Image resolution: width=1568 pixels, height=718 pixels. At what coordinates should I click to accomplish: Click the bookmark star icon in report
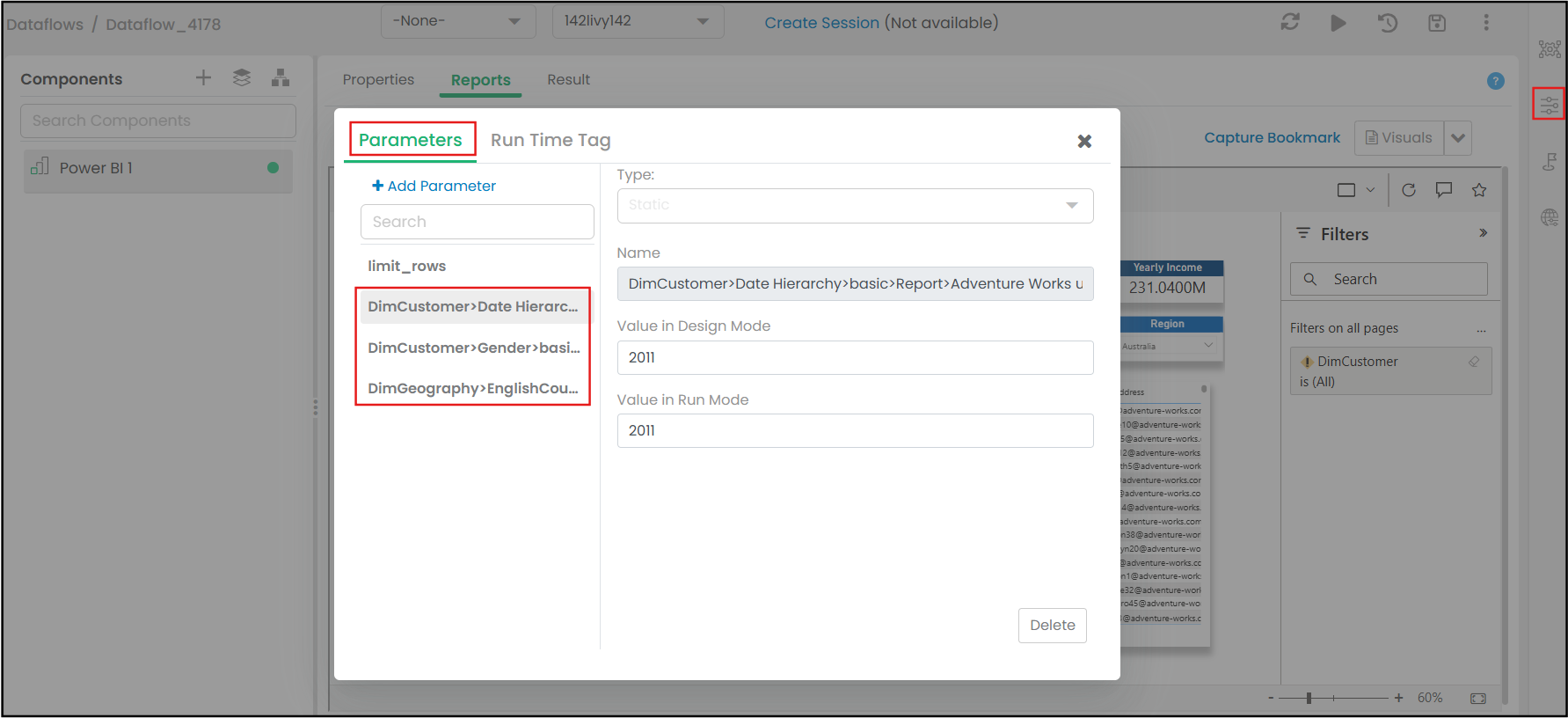pos(1479,190)
